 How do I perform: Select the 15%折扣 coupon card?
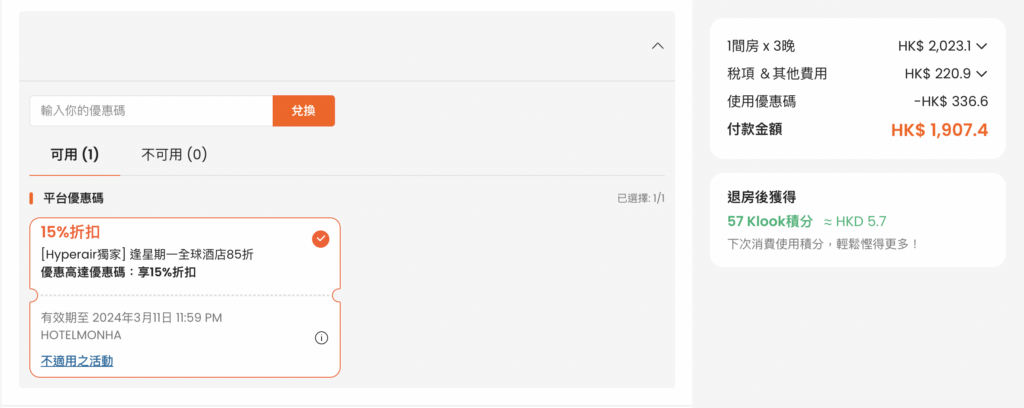point(185,297)
